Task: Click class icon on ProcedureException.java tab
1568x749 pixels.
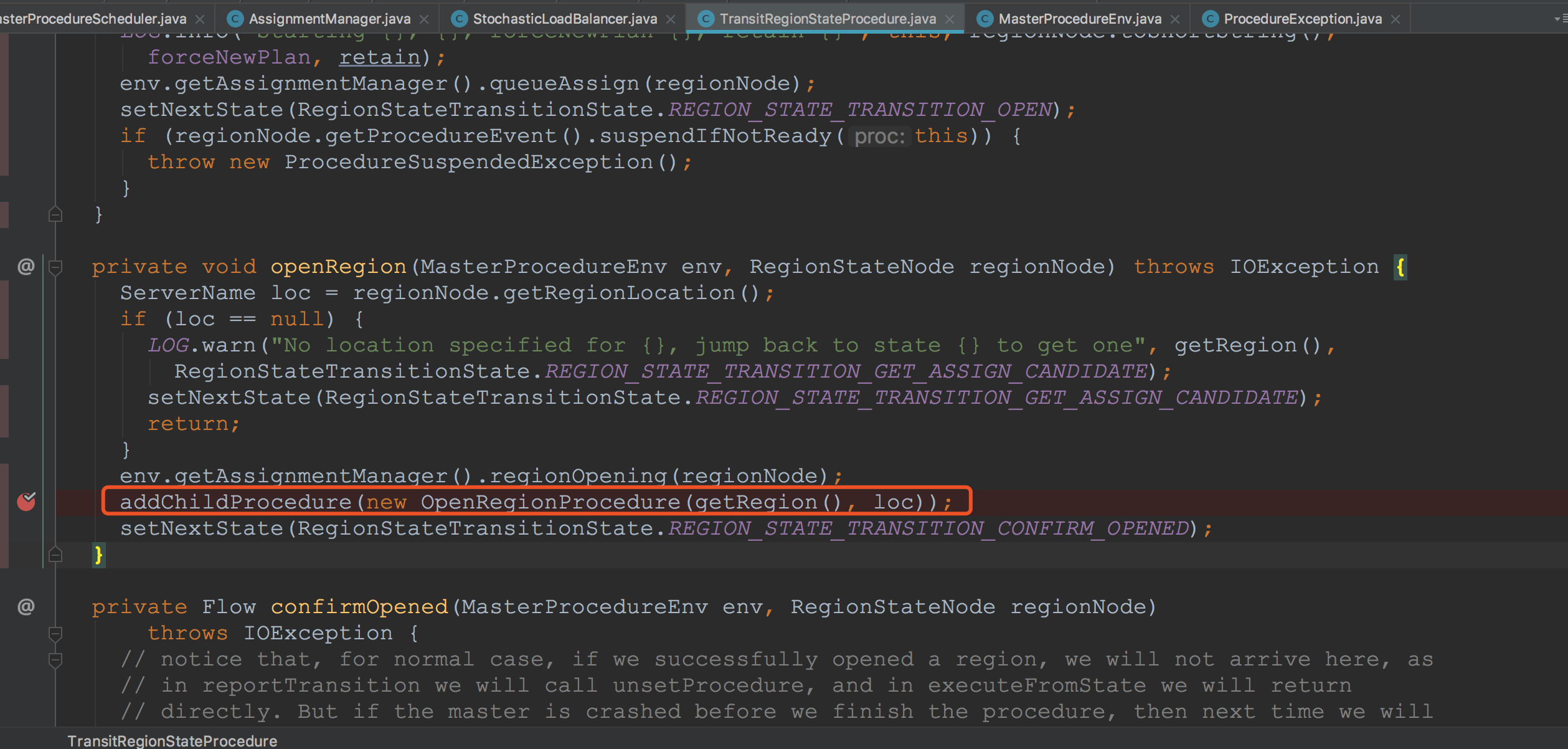Action: coord(1209,19)
